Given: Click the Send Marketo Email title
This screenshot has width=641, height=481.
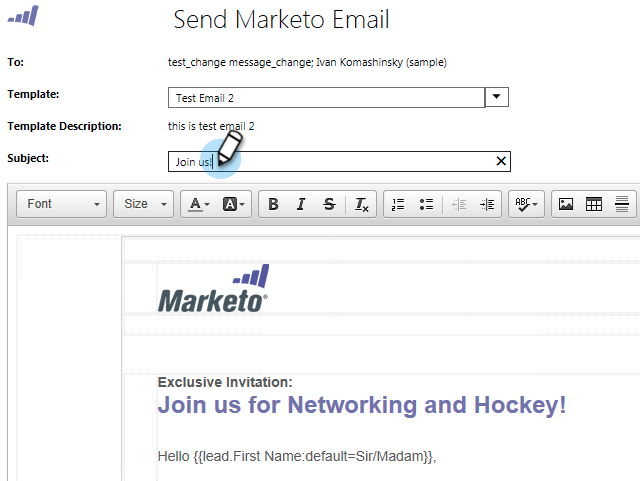Looking at the screenshot, I should (x=281, y=19).
